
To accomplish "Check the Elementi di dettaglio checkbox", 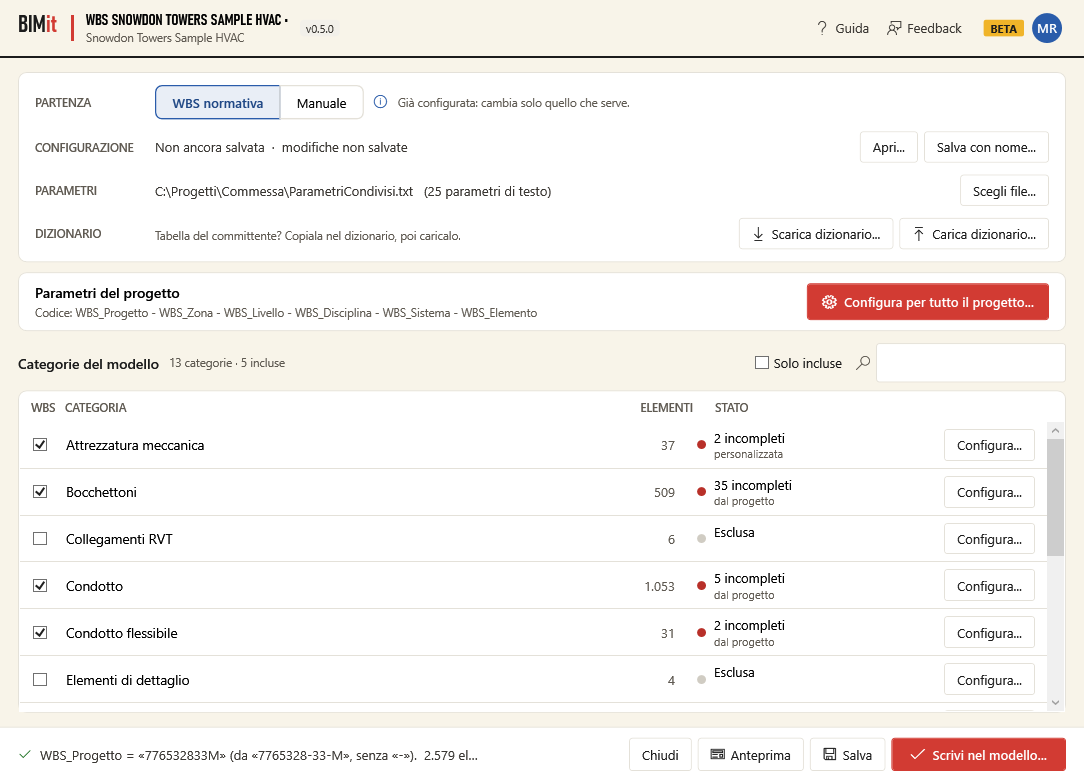I will click(40, 680).
